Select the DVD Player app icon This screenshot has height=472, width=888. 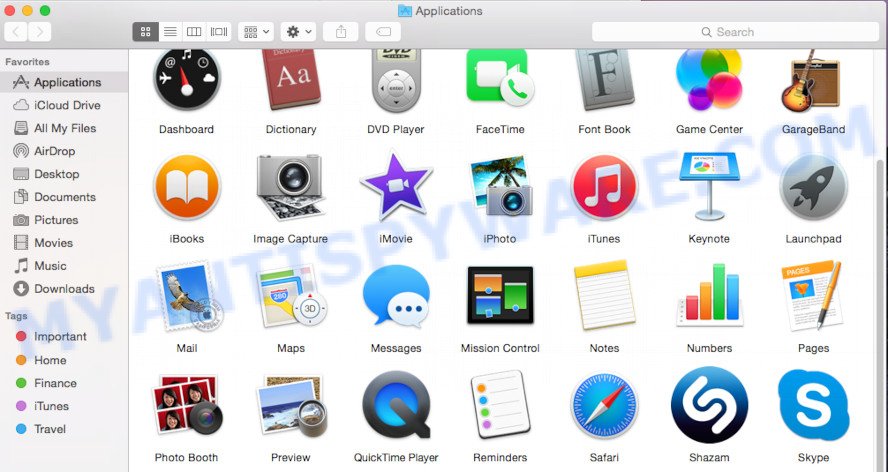(396, 81)
